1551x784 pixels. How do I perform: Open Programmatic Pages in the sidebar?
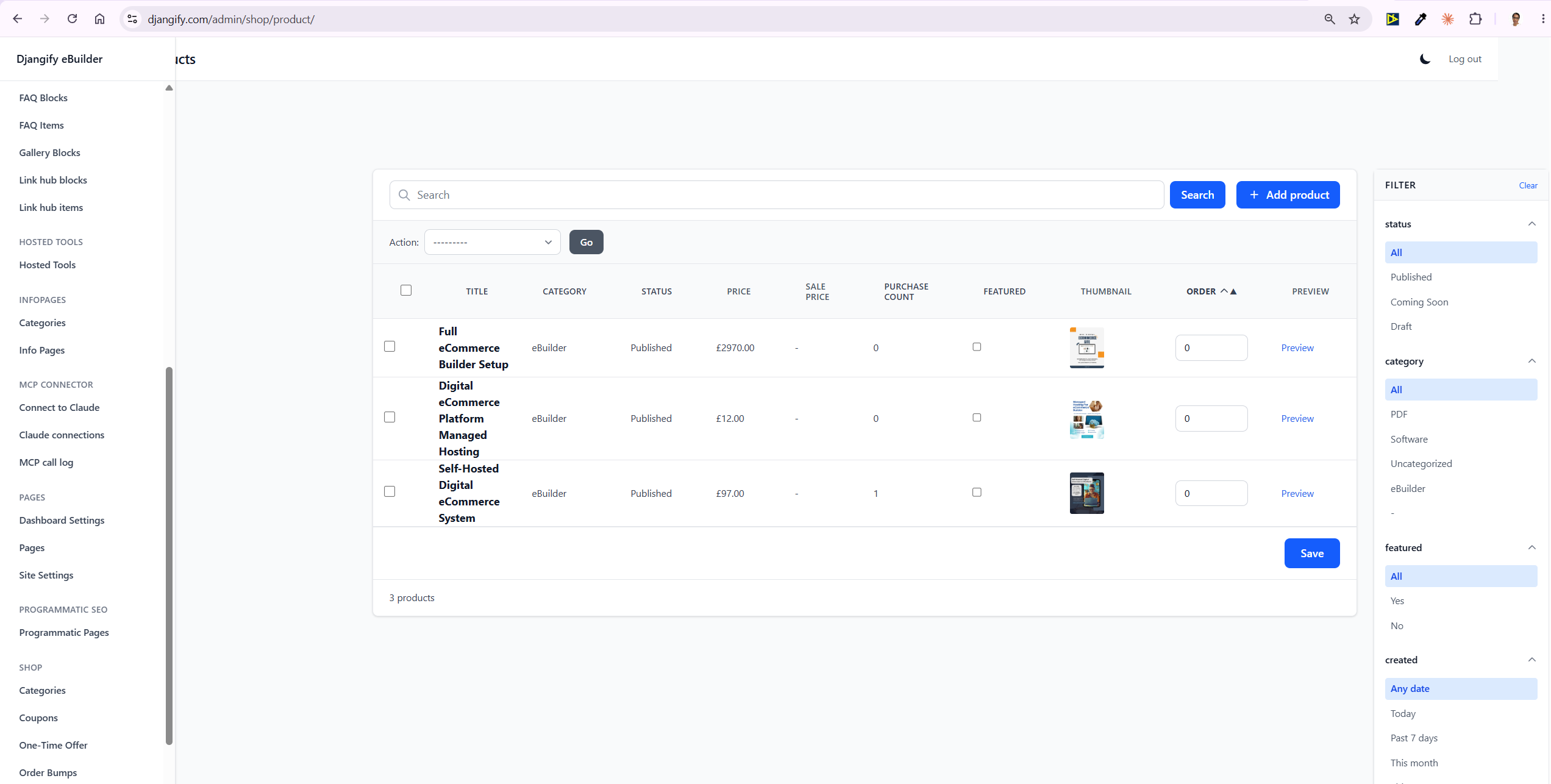point(64,632)
